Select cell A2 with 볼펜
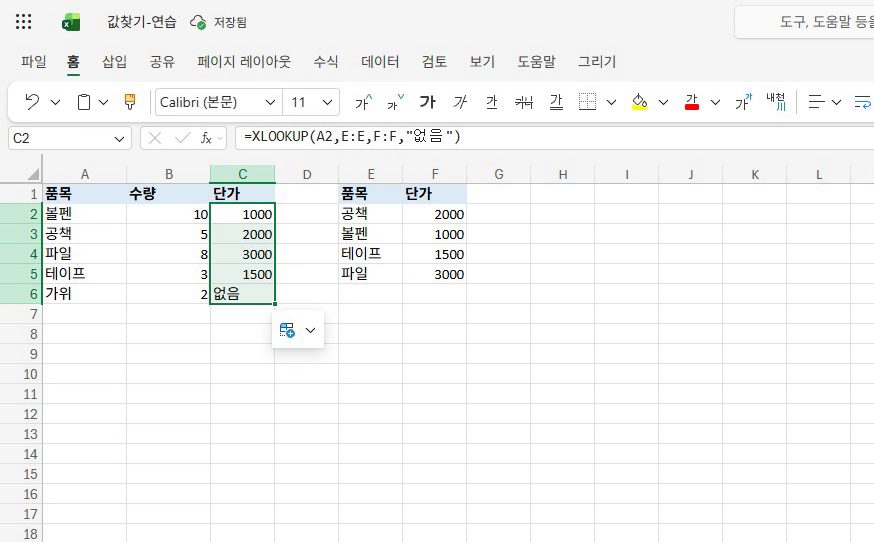Image resolution: width=874 pixels, height=542 pixels. click(x=85, y=214)
